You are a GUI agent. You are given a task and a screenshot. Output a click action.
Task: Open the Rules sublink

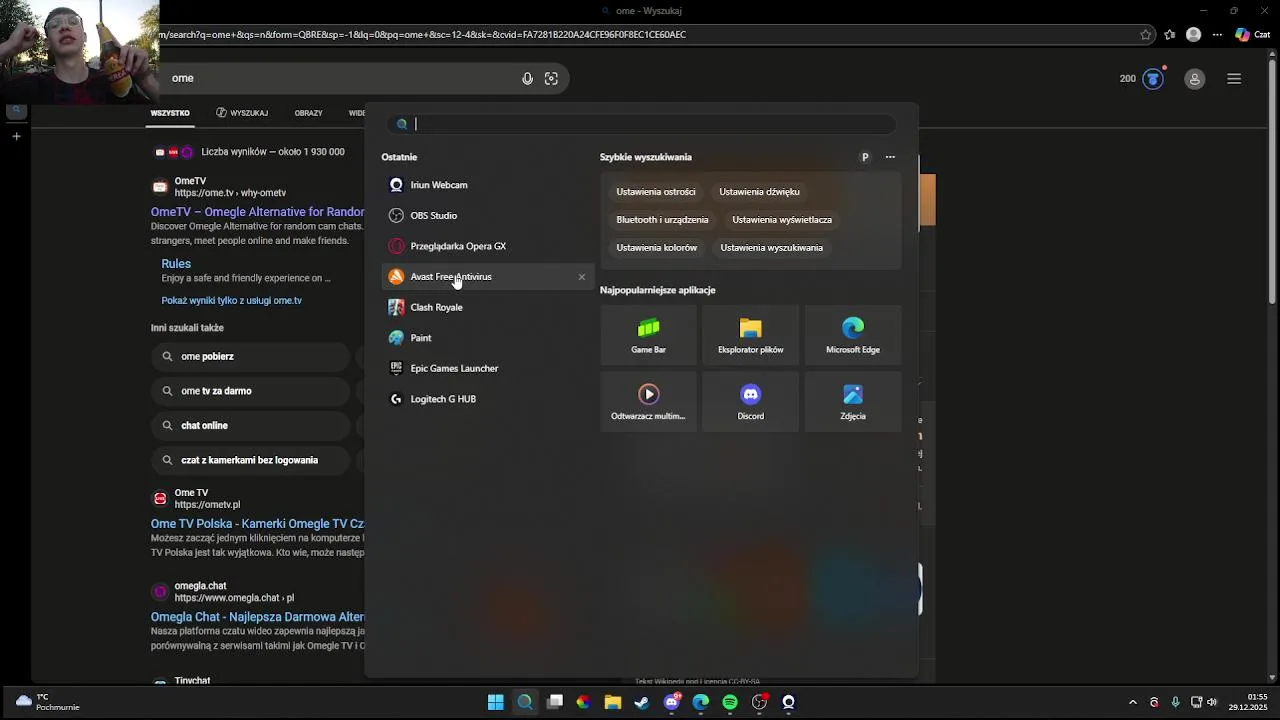tap(176, 264)
